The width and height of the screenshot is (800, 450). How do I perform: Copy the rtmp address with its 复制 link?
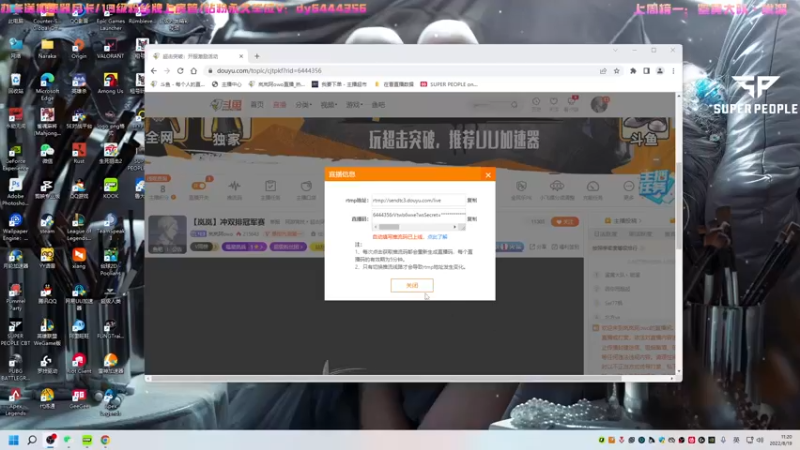tap(472, 201)
